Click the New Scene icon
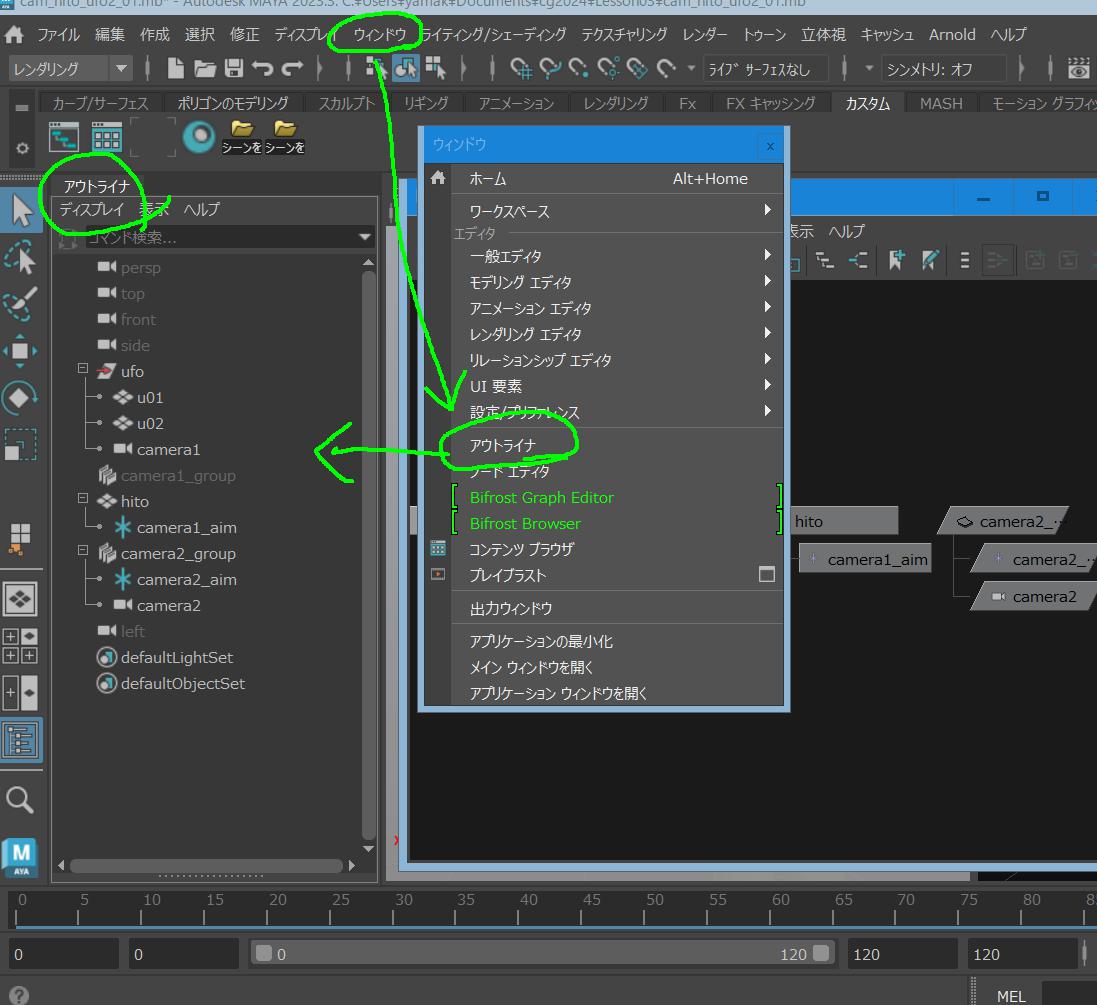 coord(176,69)
